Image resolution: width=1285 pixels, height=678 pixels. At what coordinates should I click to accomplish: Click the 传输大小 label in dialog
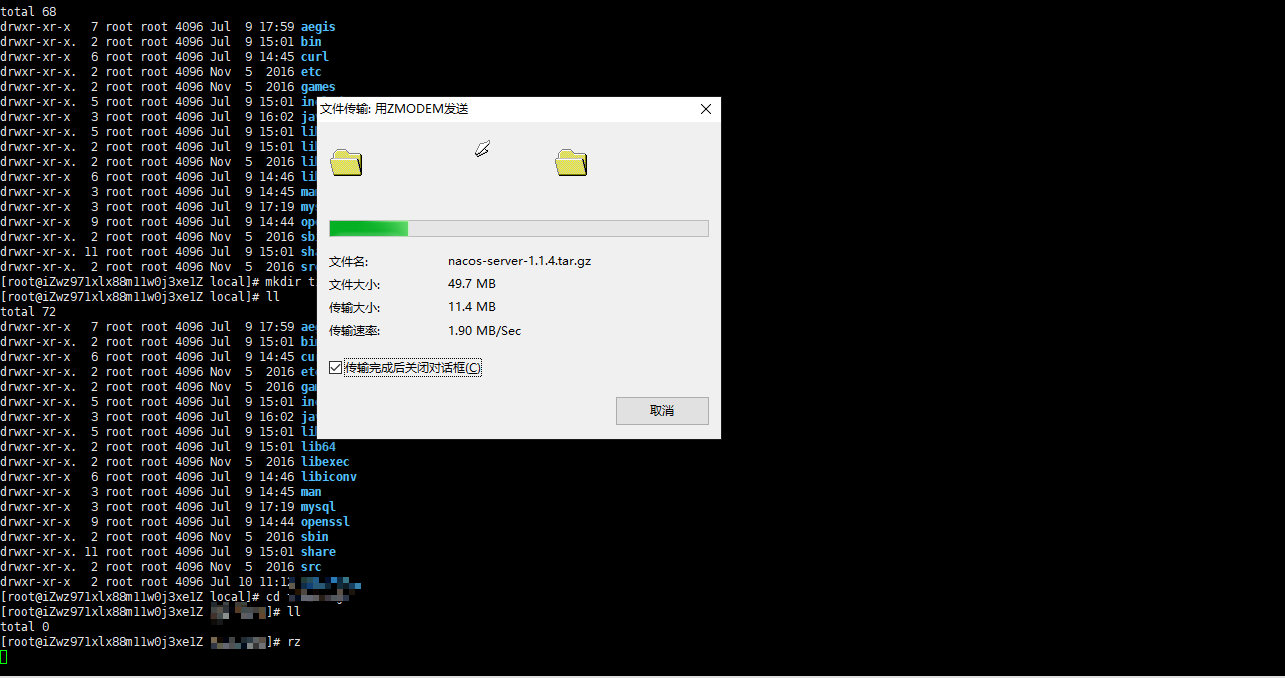point(354,307)
